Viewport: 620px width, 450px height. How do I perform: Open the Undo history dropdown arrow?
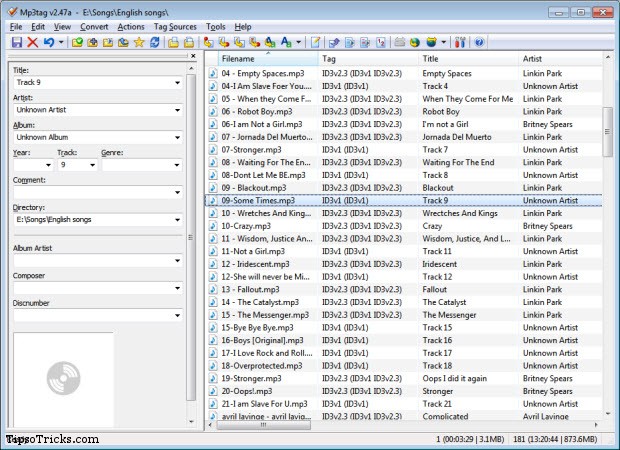(x=61, y=42)
